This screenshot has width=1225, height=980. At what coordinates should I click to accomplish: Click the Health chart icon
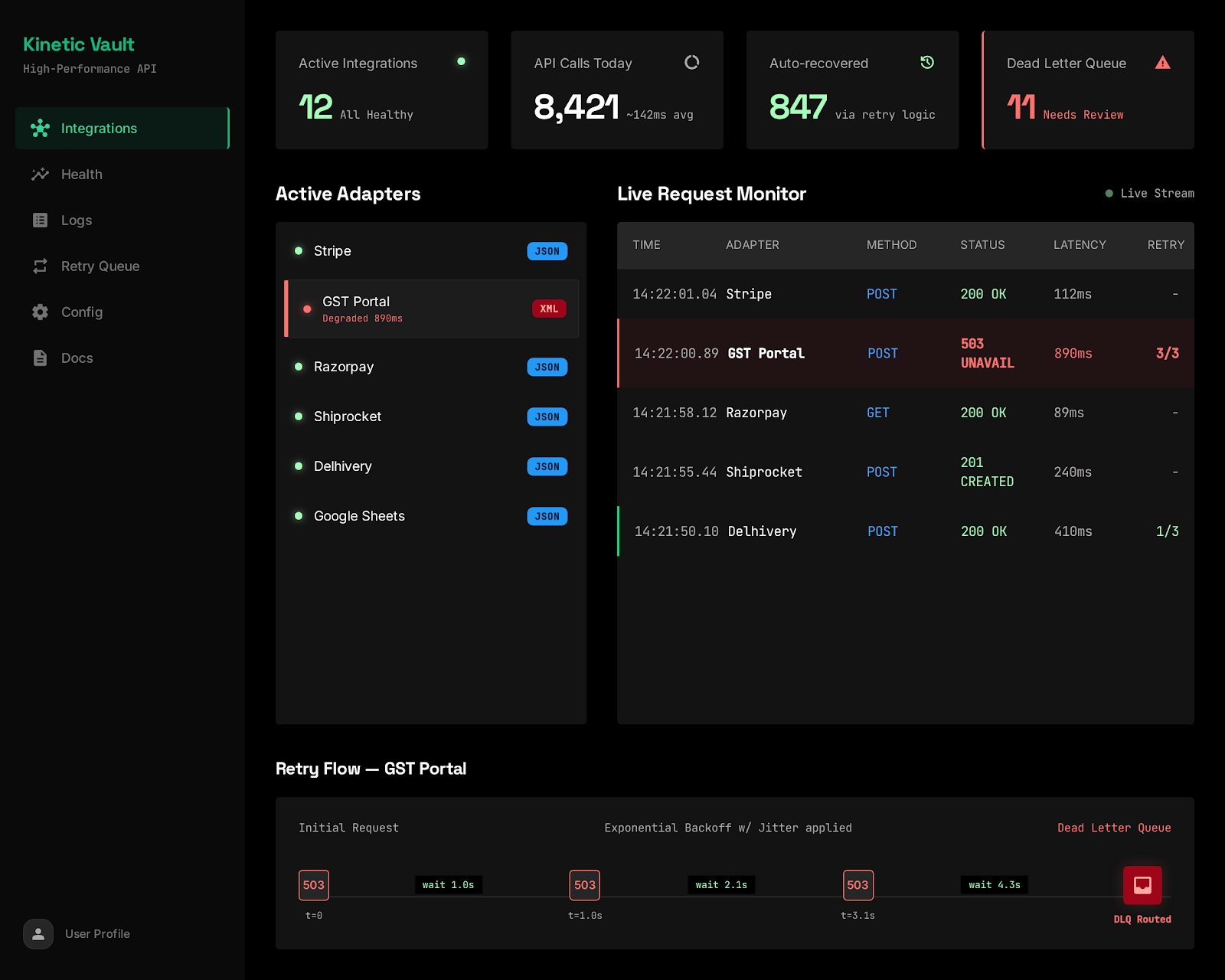[x=40, y=175]
